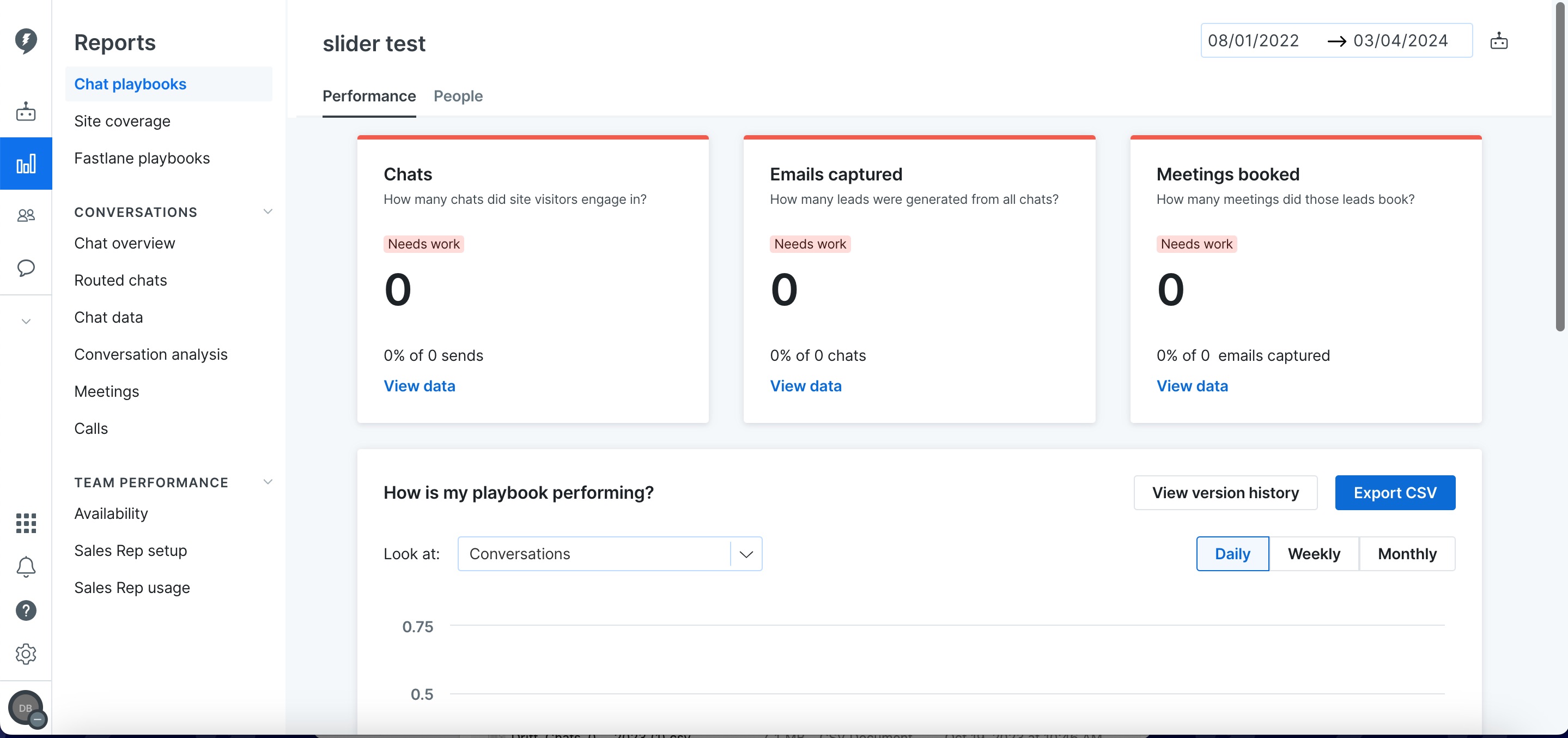The width and height of the screenshot is (1568, 738).
Task: Open the help question mark icon
Action: click(x=26, y=610)
